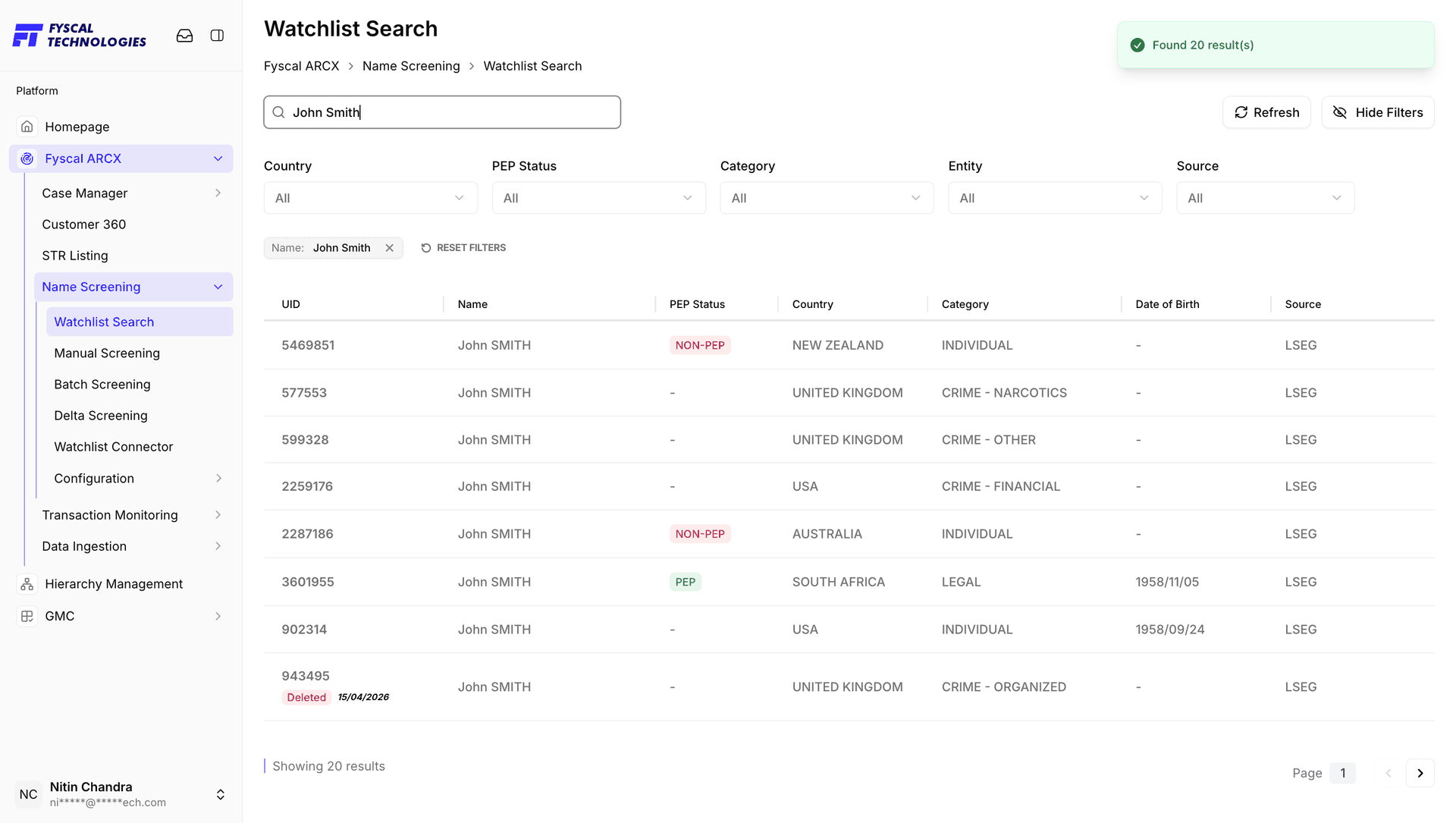This screenshot has height=823, width=1456.
Task: Click the green success checkmark icon
Action: [x=1137, y=45]
